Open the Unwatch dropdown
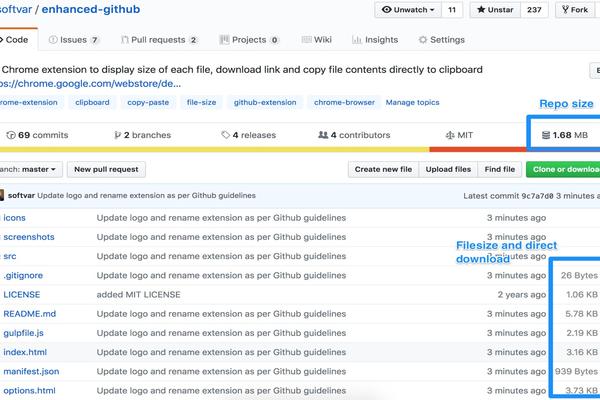Screen dimensions: 600x400 [x=408, y=10]
